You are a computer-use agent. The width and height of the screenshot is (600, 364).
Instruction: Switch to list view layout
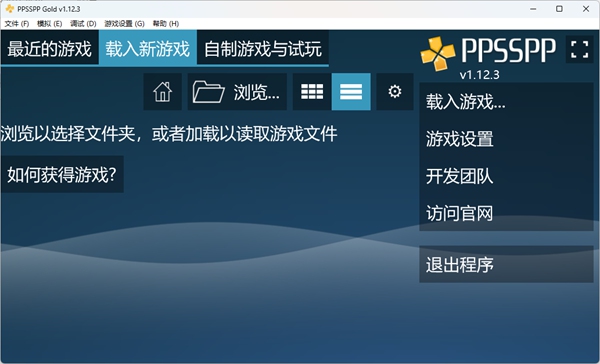tap(351, 92)
